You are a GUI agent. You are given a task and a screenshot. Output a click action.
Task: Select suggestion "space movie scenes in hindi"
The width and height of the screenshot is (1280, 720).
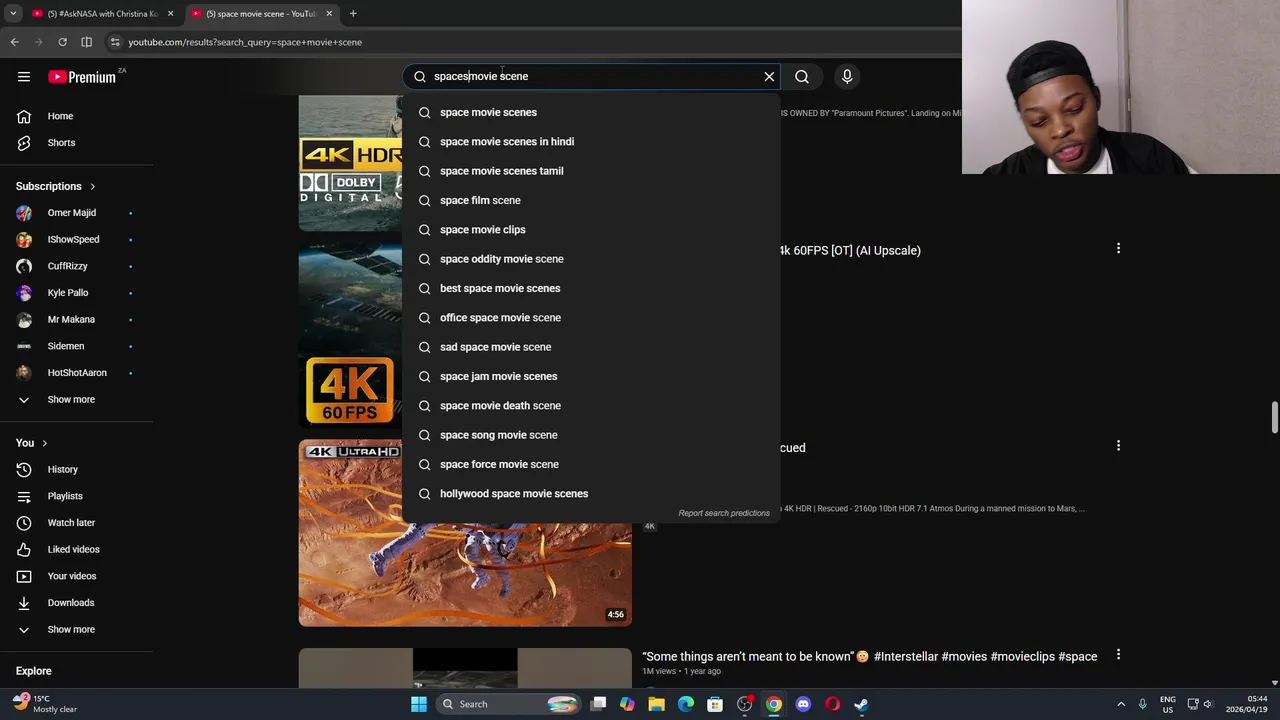[x=591, y=142]
